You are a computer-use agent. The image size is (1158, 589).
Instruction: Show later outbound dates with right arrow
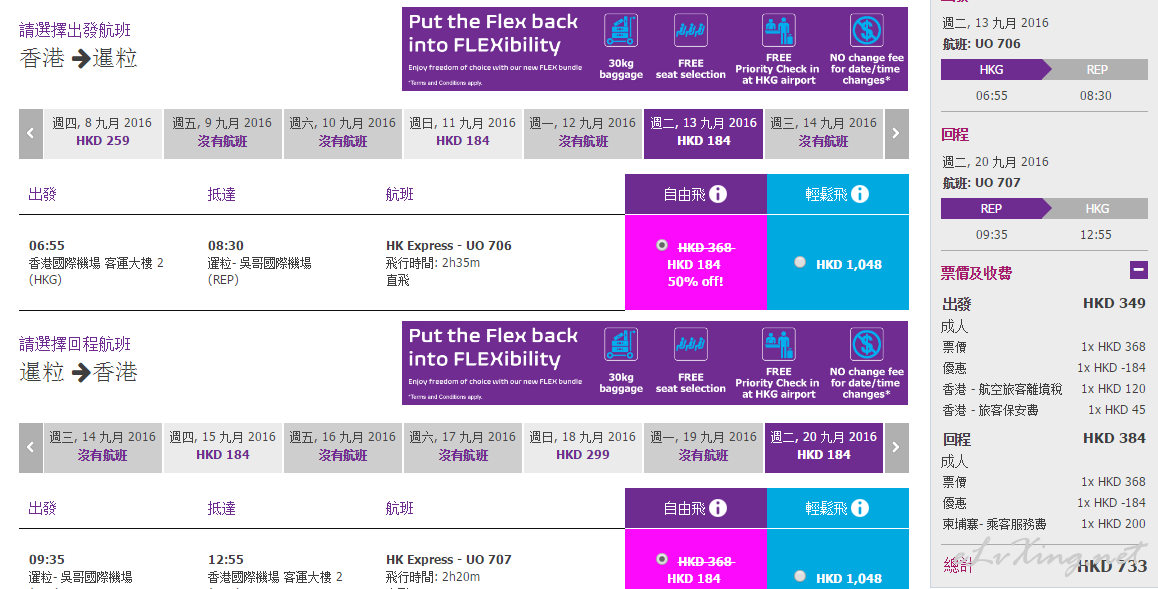coord(897,134)
